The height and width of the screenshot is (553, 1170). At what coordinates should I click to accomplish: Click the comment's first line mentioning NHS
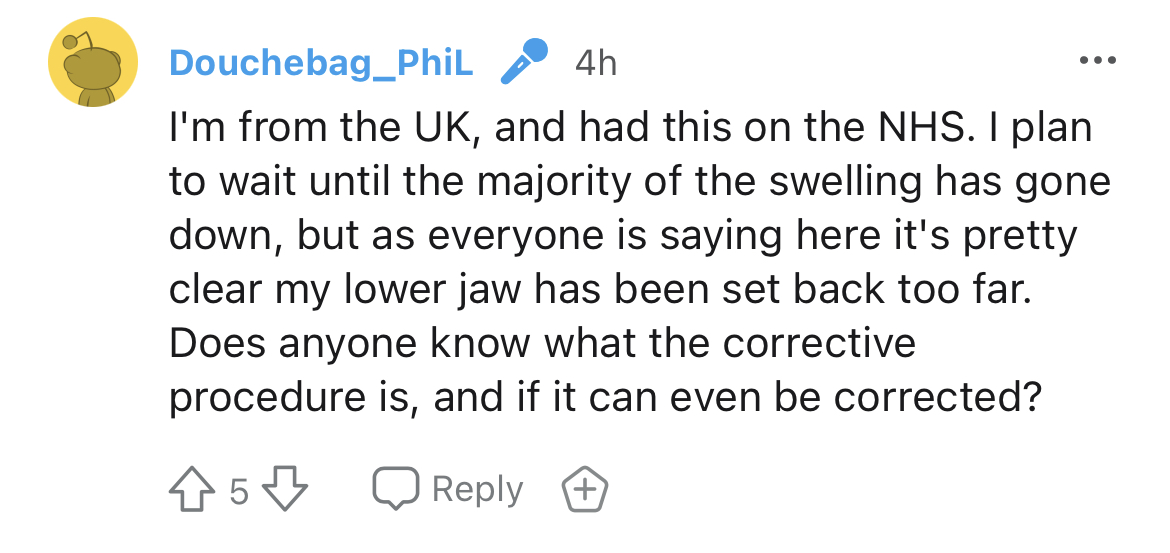630,128
